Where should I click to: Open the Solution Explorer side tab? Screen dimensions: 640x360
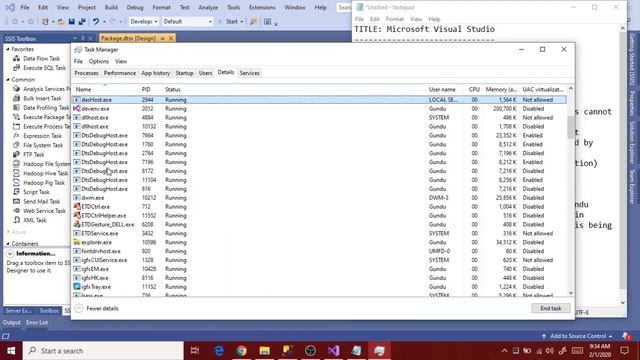(632, 142)
